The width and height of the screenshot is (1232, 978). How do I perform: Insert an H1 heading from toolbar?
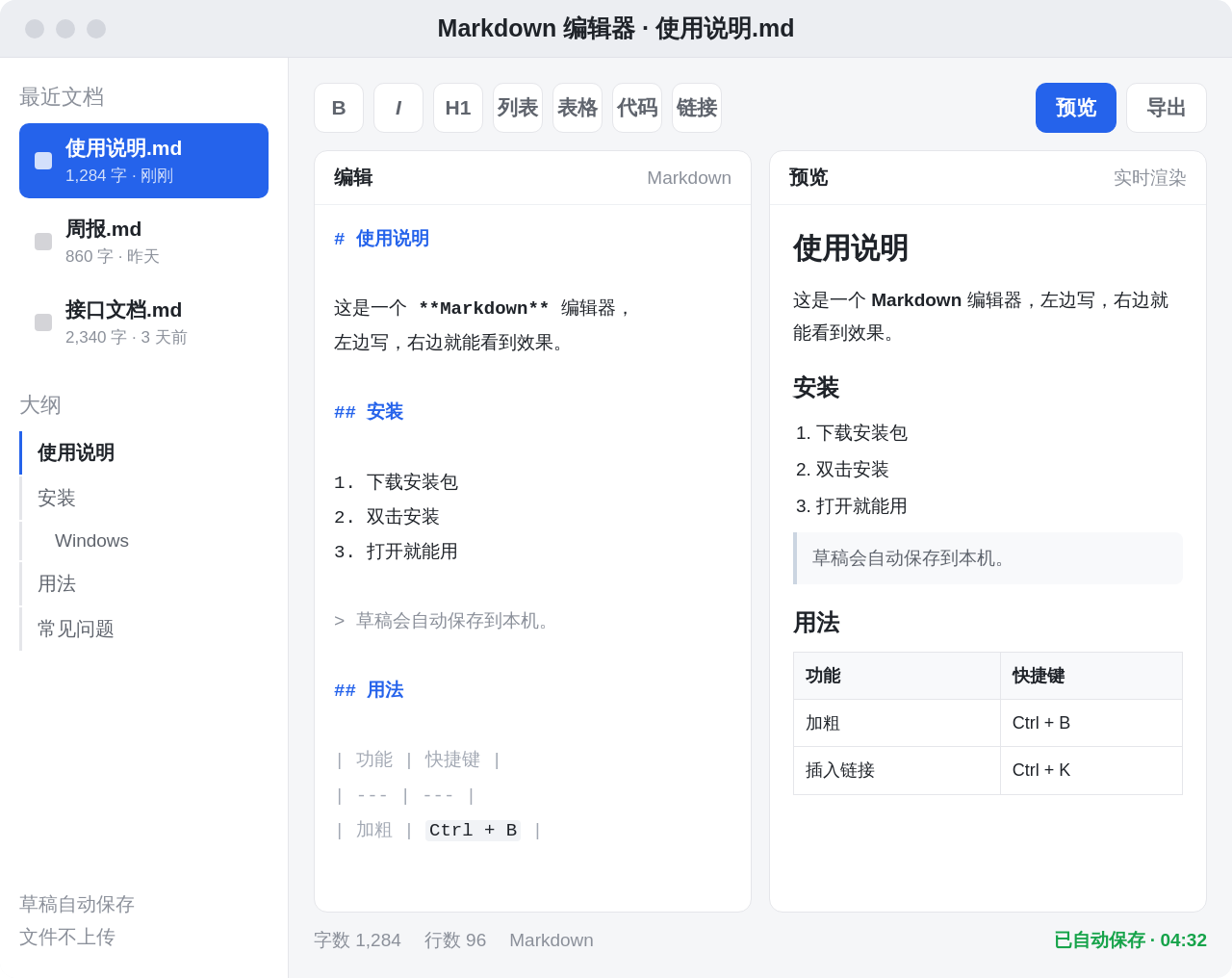click(458, 108)
